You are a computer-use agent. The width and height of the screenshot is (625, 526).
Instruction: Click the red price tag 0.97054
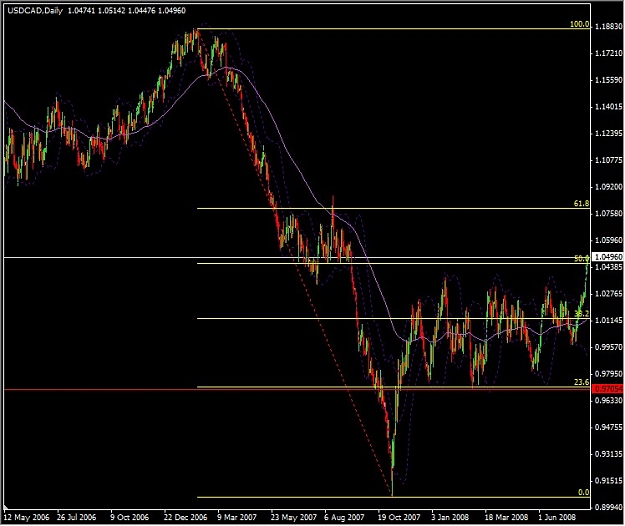pyautogui.click(x=608, y=389)
